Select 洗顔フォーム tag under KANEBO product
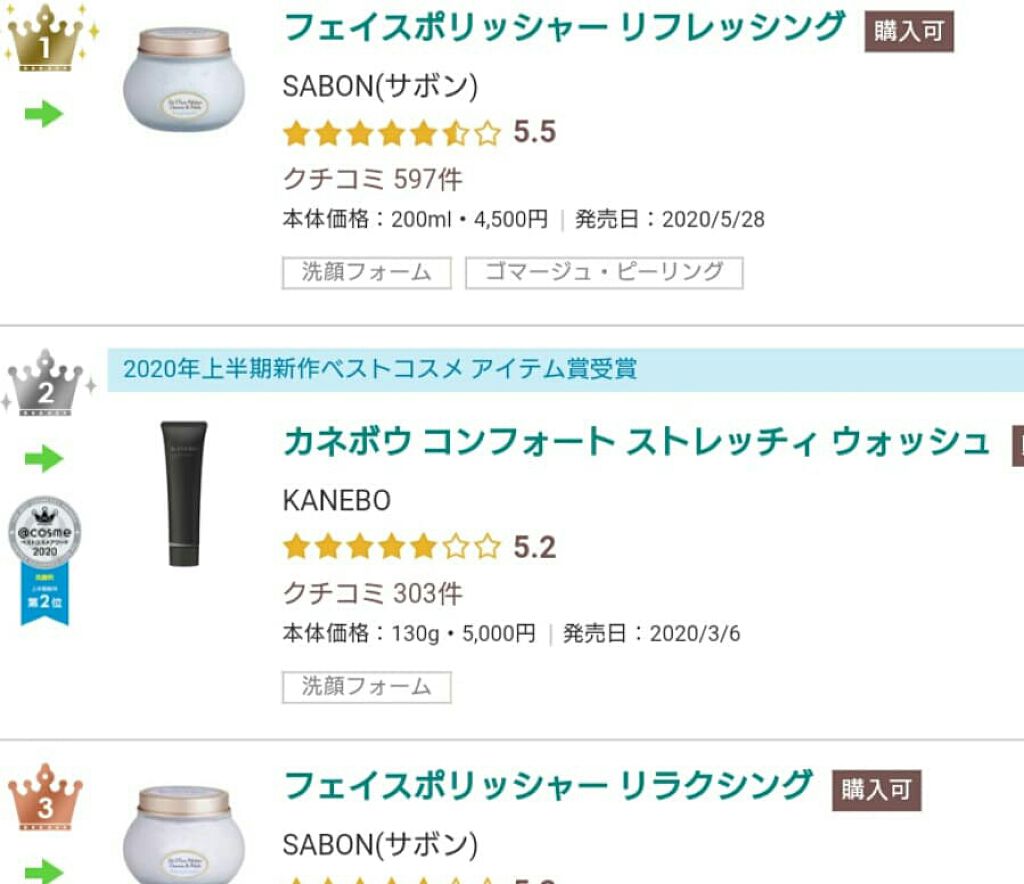Screen dimensions: 1024x884 pyautogui.click(x=367, y=687)
